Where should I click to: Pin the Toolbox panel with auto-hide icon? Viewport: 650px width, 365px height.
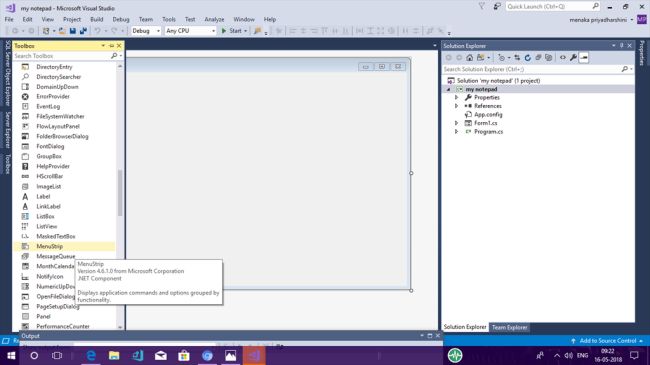[111, 46]
